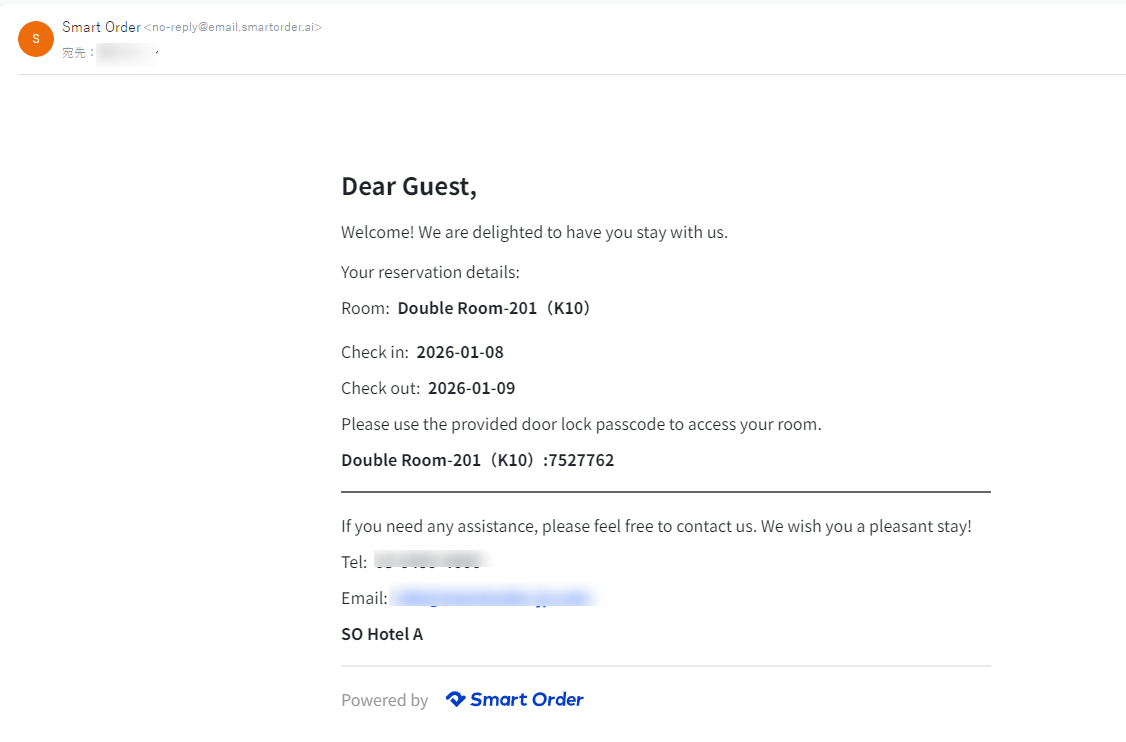1126x742 pixels.
Task: Click the no-reply sender email address
Action: click(233, 28)
